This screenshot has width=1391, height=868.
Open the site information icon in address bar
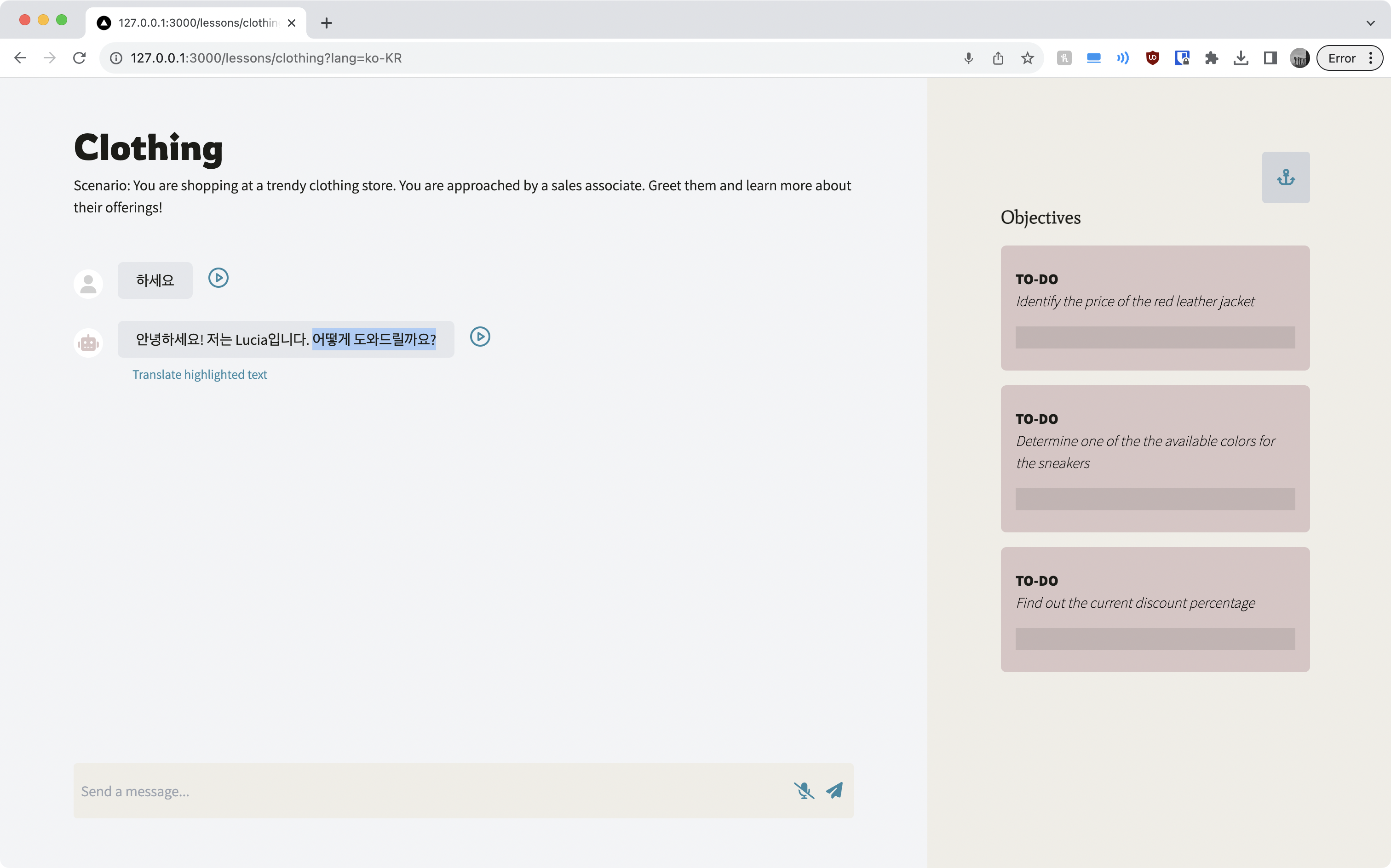[116, 58]
